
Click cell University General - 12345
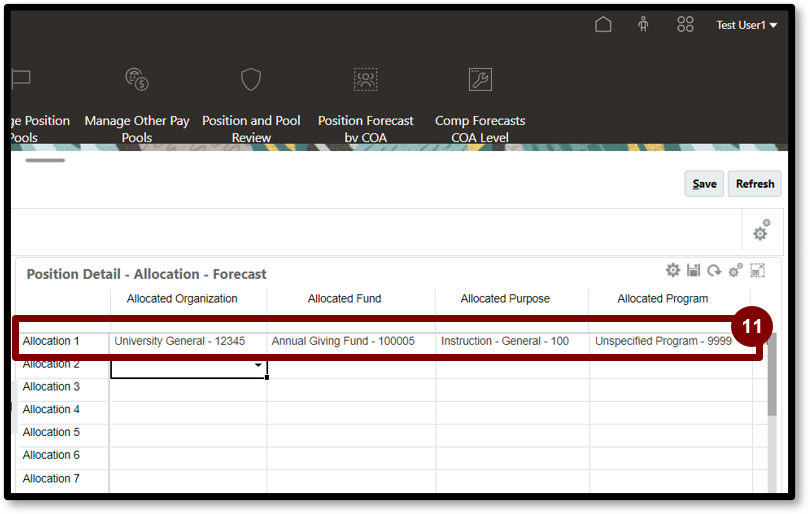tap(180, 341)
